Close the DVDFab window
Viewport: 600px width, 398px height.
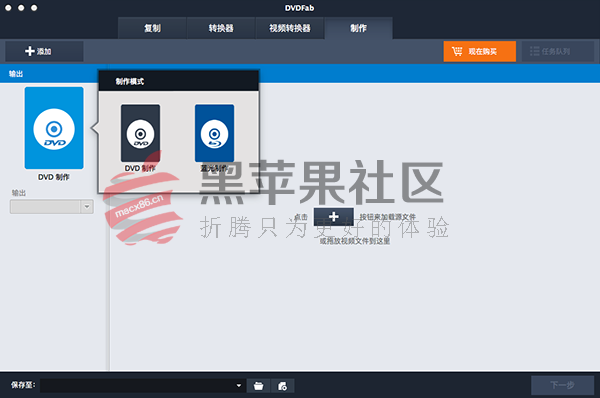coord(8,8)
